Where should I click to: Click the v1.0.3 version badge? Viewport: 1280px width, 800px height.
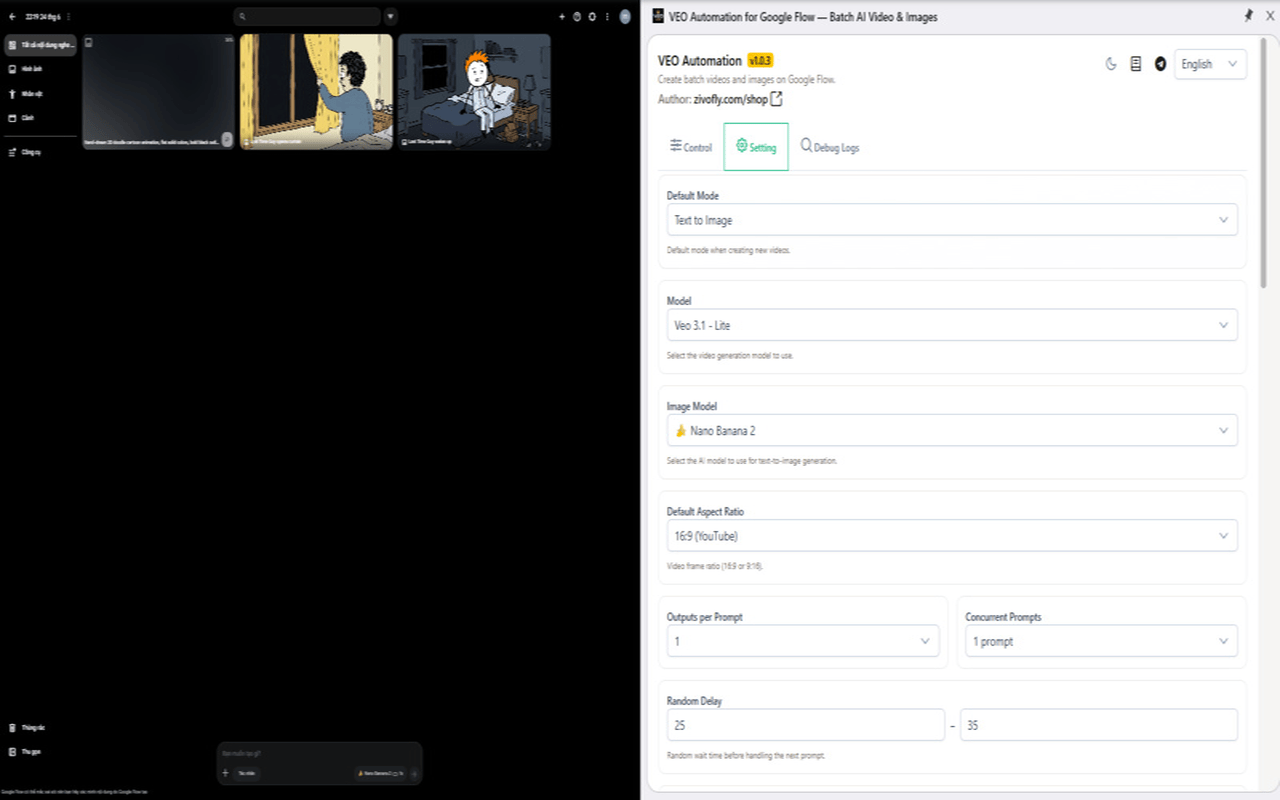tap(760, 61)
